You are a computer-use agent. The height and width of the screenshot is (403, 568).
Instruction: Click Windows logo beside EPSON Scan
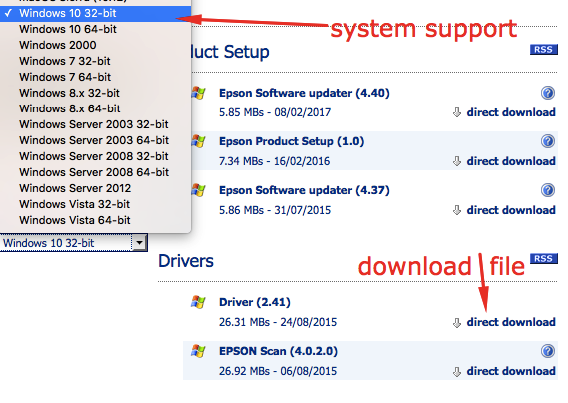pyautogui.click(x=198, y=351)
